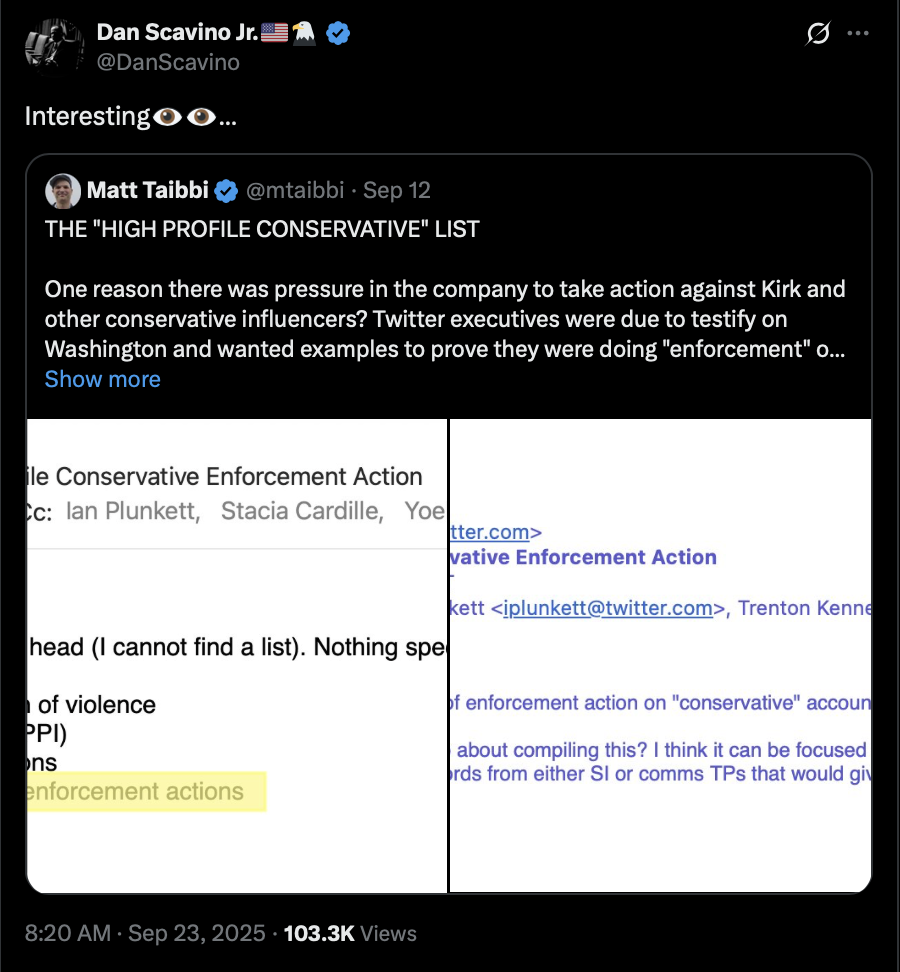Click Dan Scavino's profile avatar

click(x=52, y=46)
